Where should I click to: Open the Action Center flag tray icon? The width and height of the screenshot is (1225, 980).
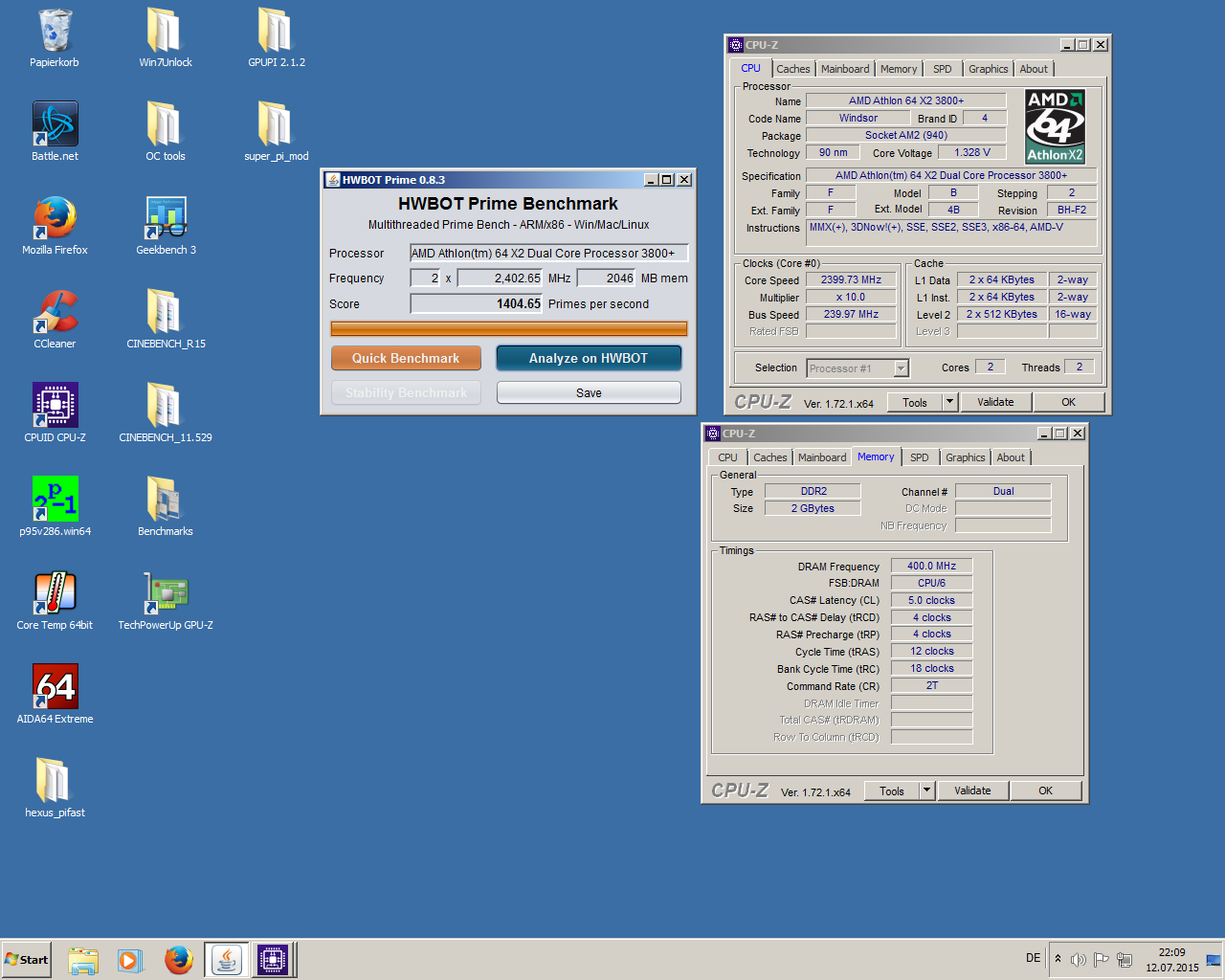click(1102, 959)
